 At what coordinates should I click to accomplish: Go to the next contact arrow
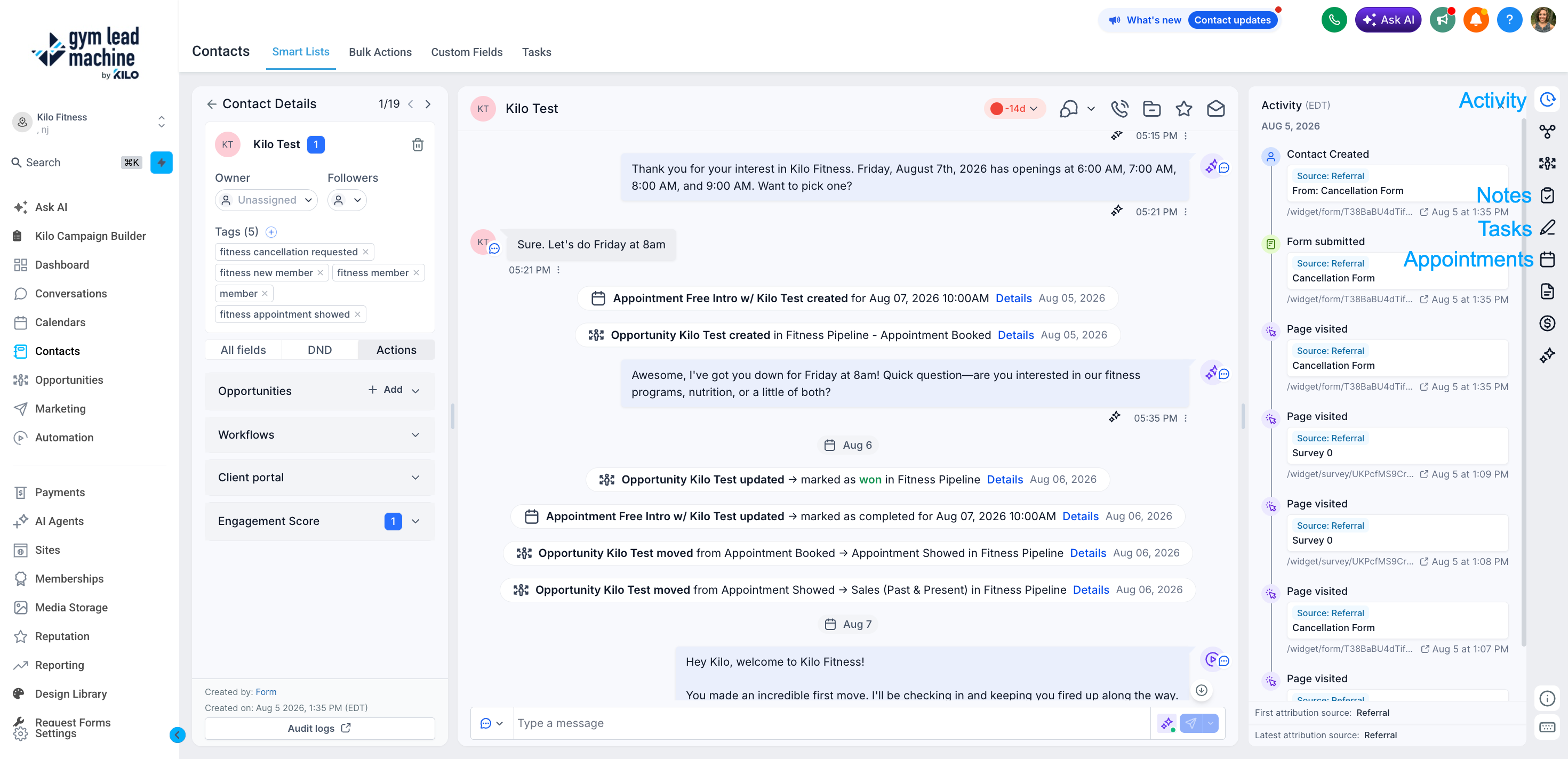pyautogui.click(x=428, y=104)
